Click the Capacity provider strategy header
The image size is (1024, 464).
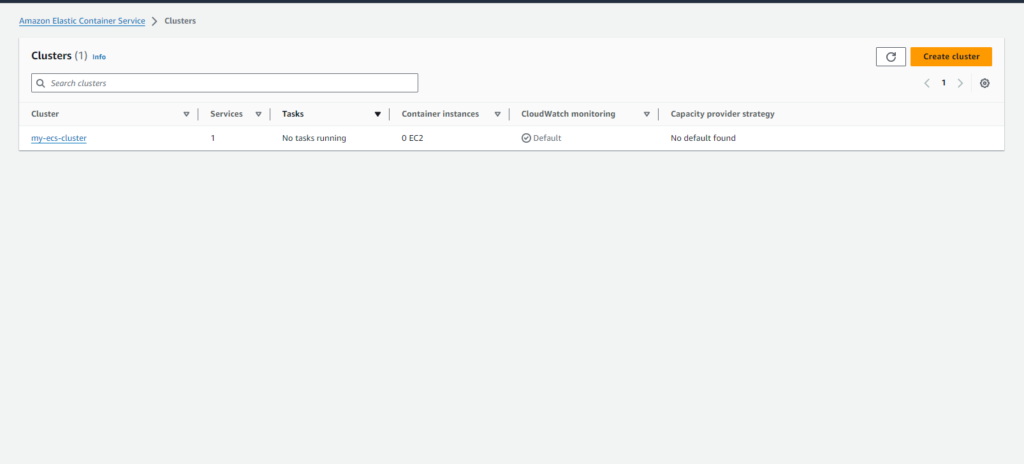(722, 114)
